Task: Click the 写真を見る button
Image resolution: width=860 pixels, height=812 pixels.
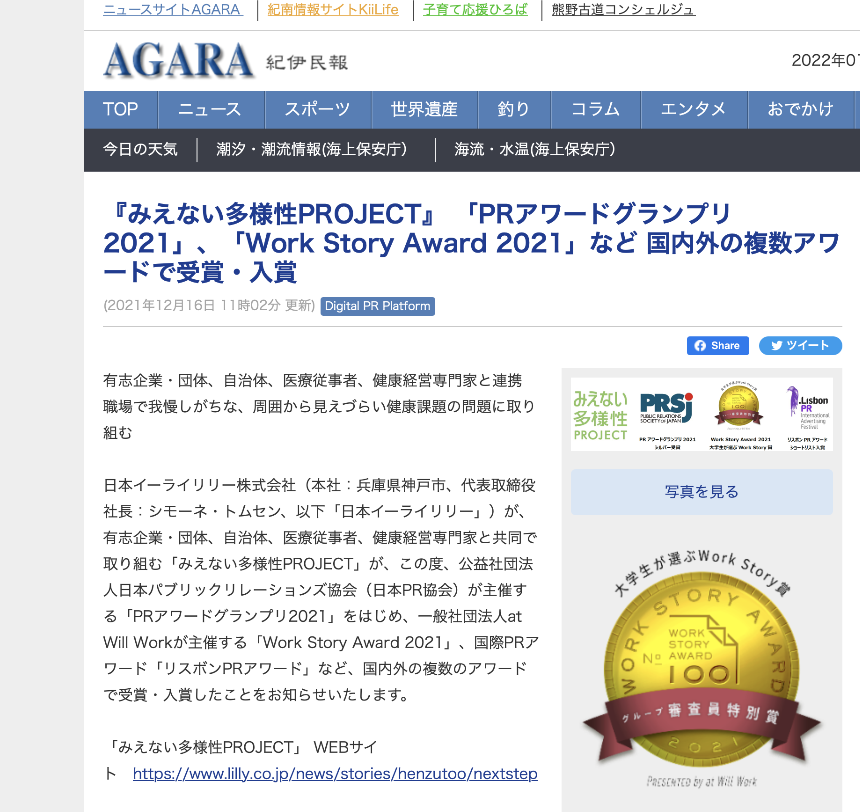Action: pyautogui.click(x=702, y=492)
